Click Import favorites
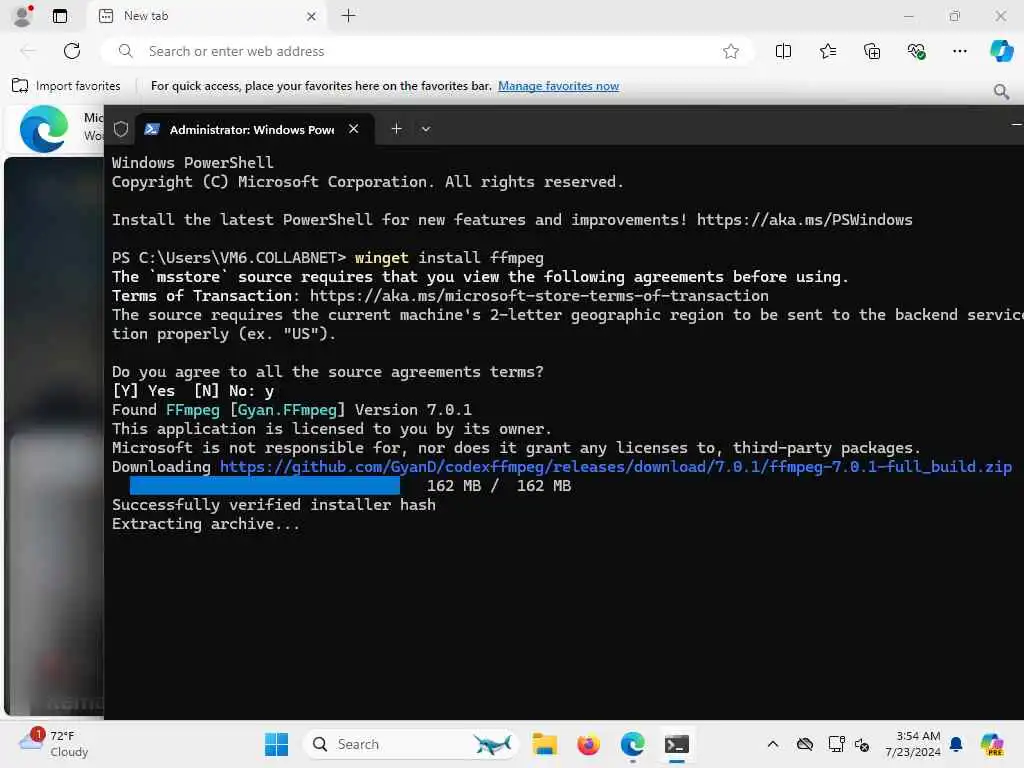Image resolution: width=1024 pixels, height=768 pixels. pyautogui.click(x=67, y=86)
